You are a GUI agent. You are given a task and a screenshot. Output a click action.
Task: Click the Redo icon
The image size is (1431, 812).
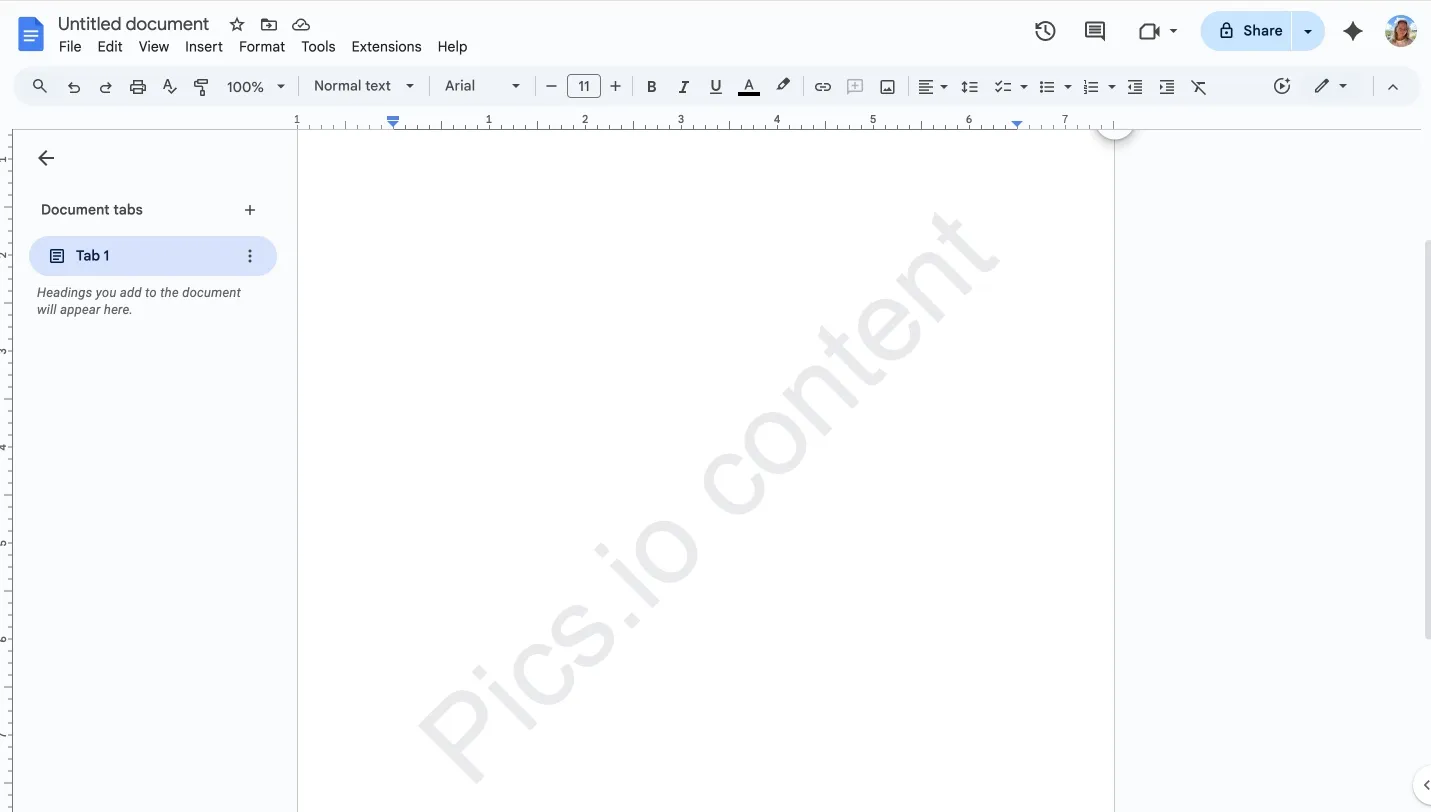point(105,86)
